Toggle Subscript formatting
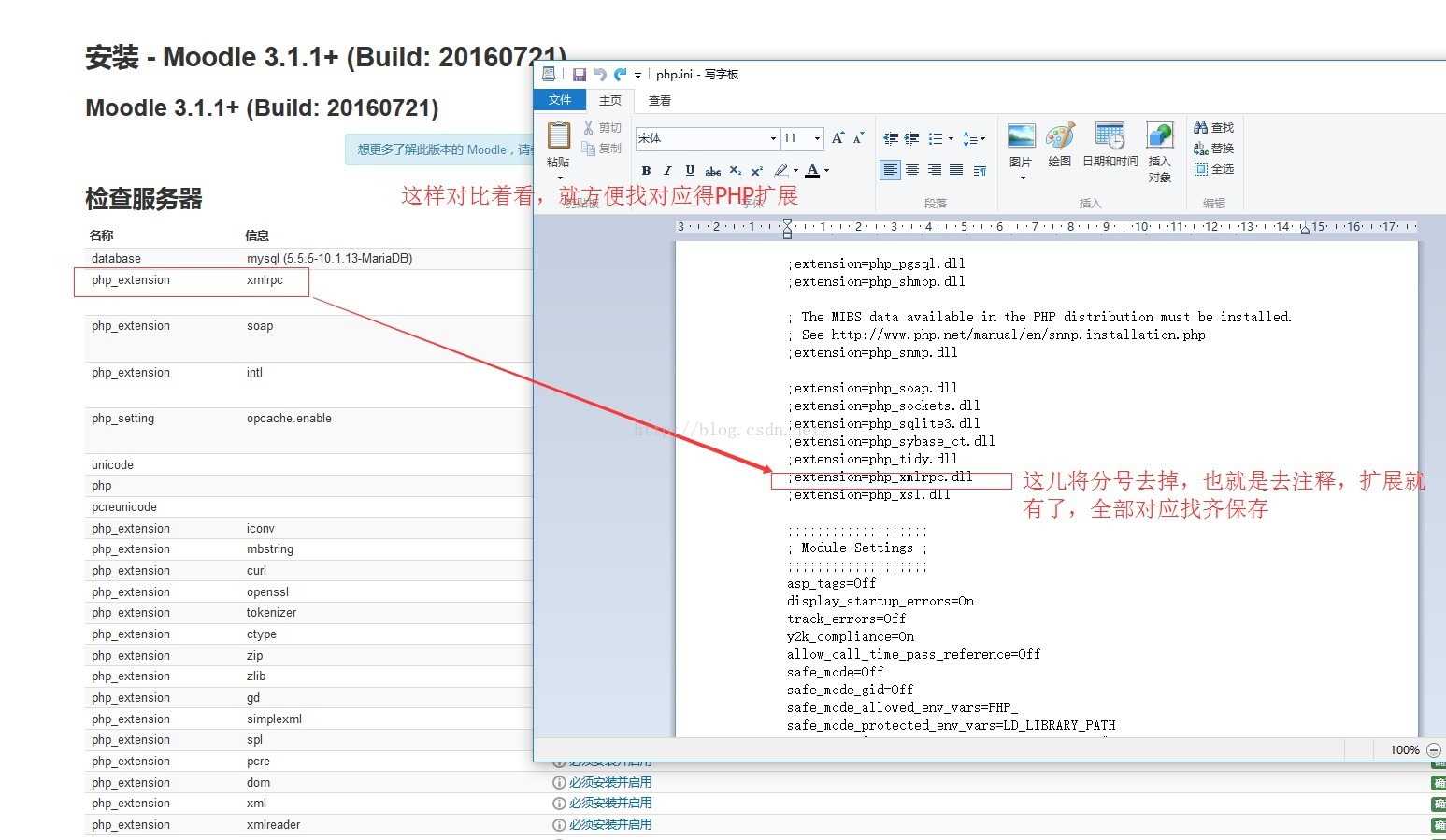1446x840 pixels. tap(736, 170)
